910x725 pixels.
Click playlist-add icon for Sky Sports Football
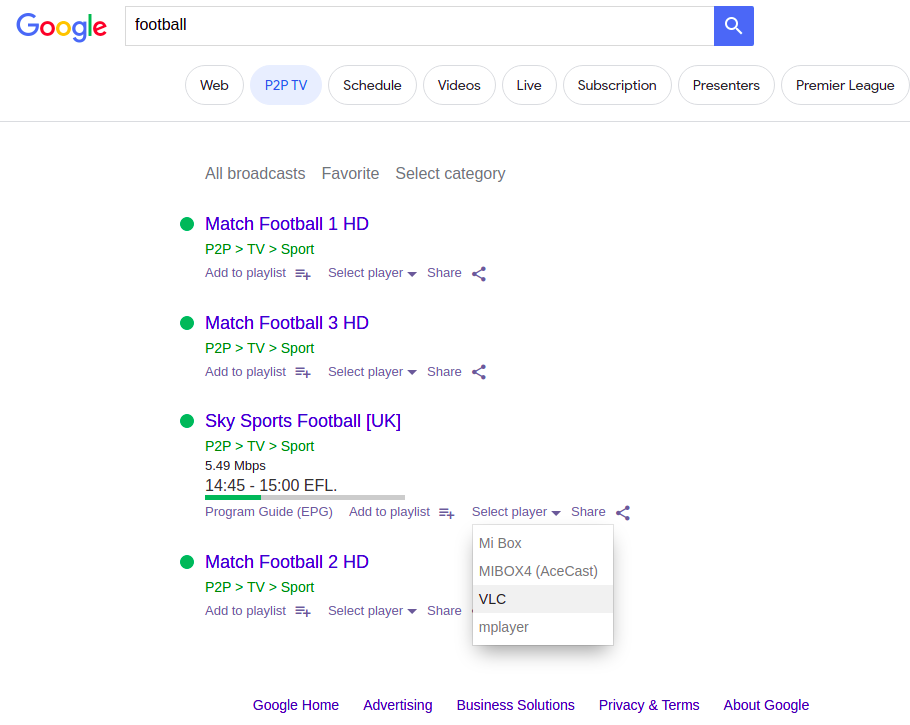point(447,513)
